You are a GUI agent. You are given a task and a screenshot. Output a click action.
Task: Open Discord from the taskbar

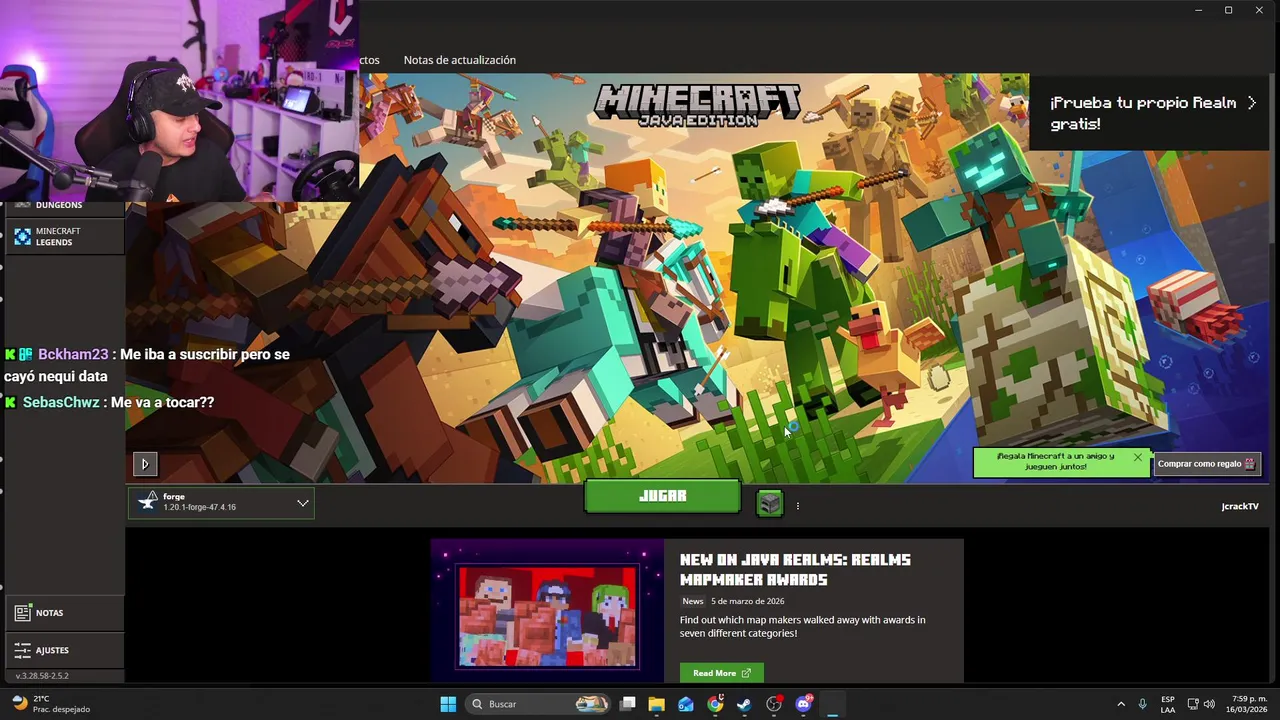803,704
